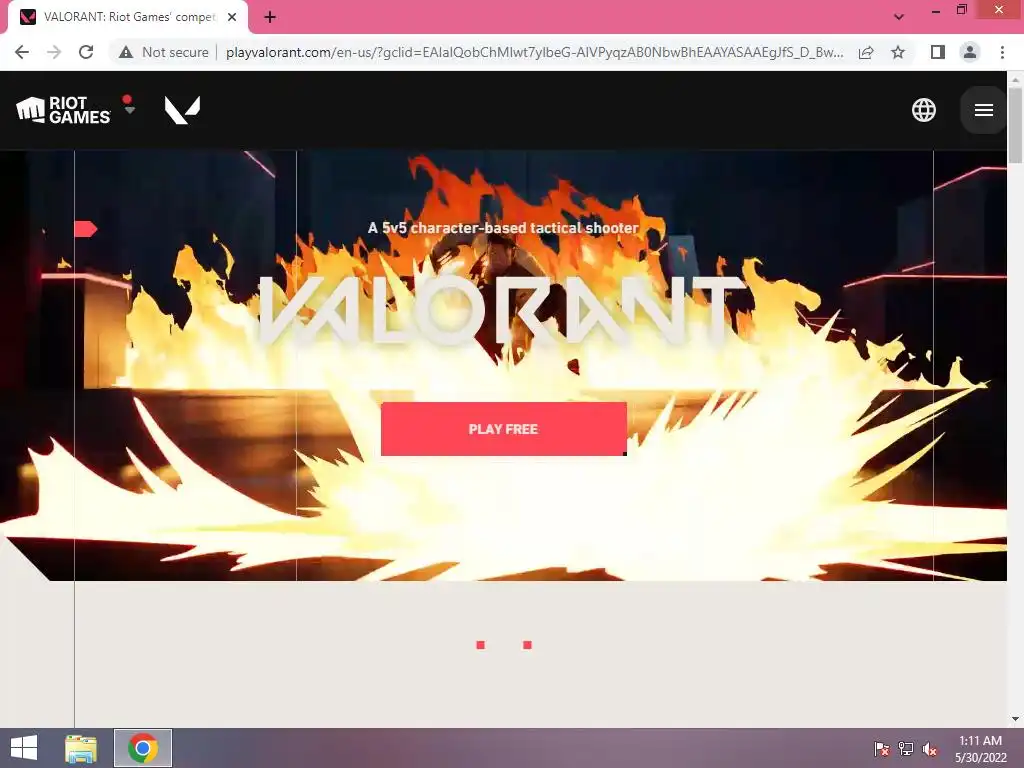Open the Chrome profile avatar
This screenshot has width=1024, height=768.
(x=970, y=52)
